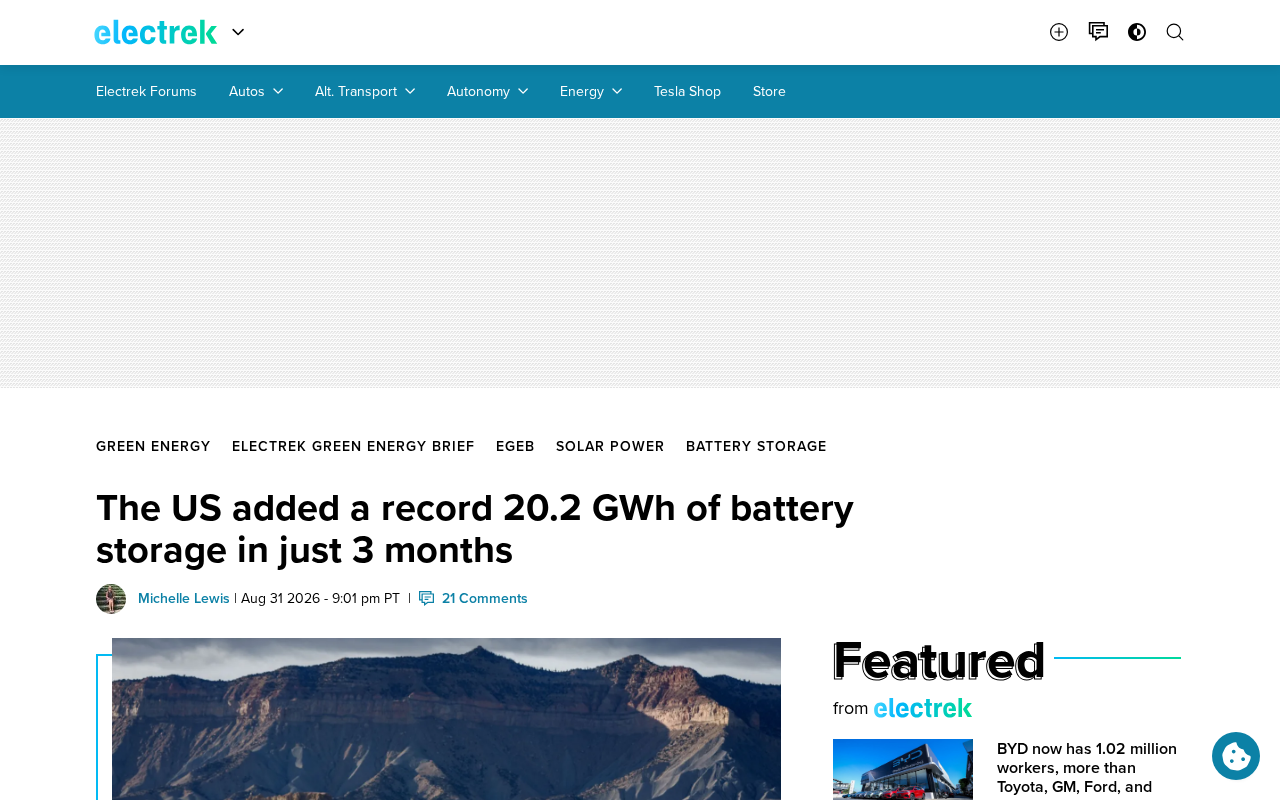
Task: Select the GREEN ENERGY category tag
Action: click(x=153, y=446)
